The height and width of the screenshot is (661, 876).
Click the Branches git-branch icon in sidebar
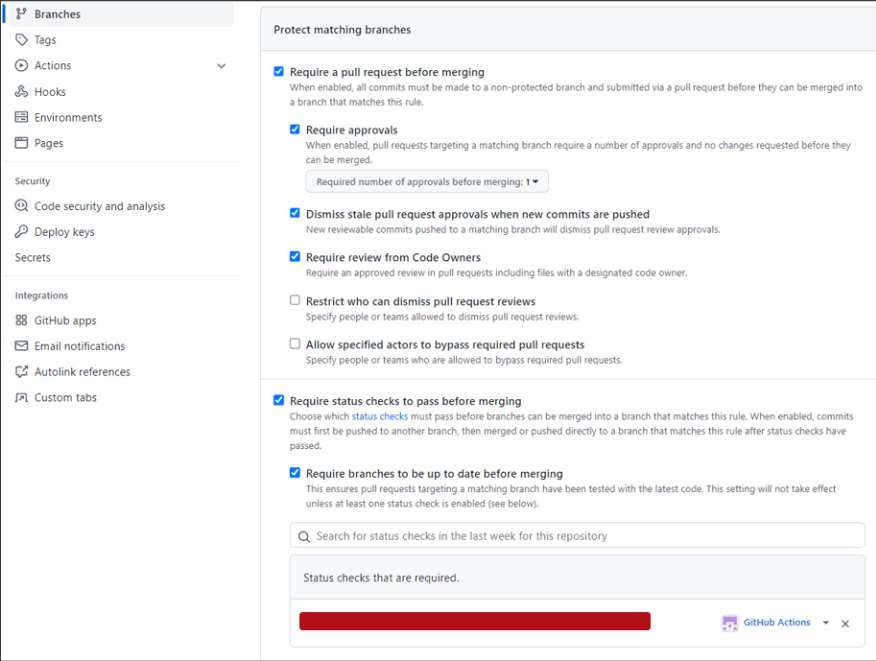22,14
